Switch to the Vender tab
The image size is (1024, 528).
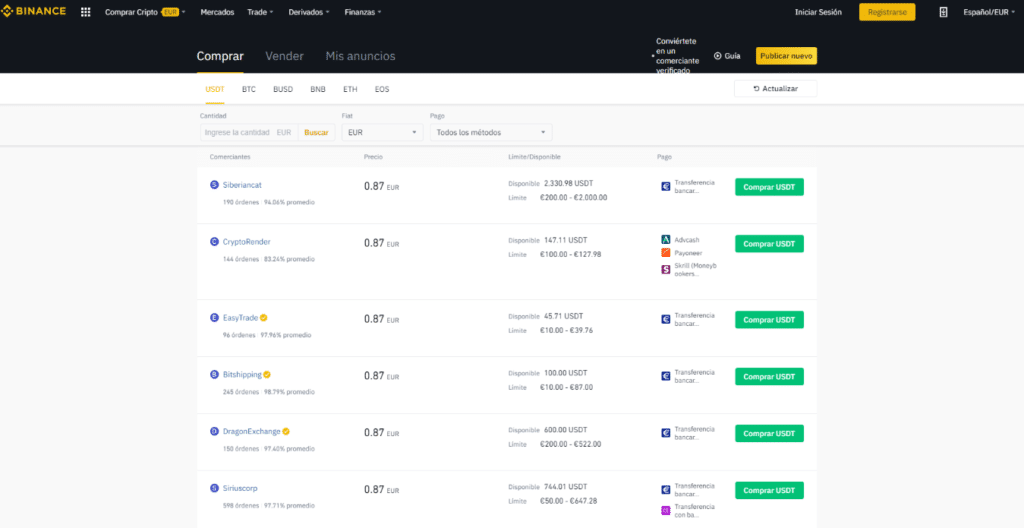coord(284,56)
